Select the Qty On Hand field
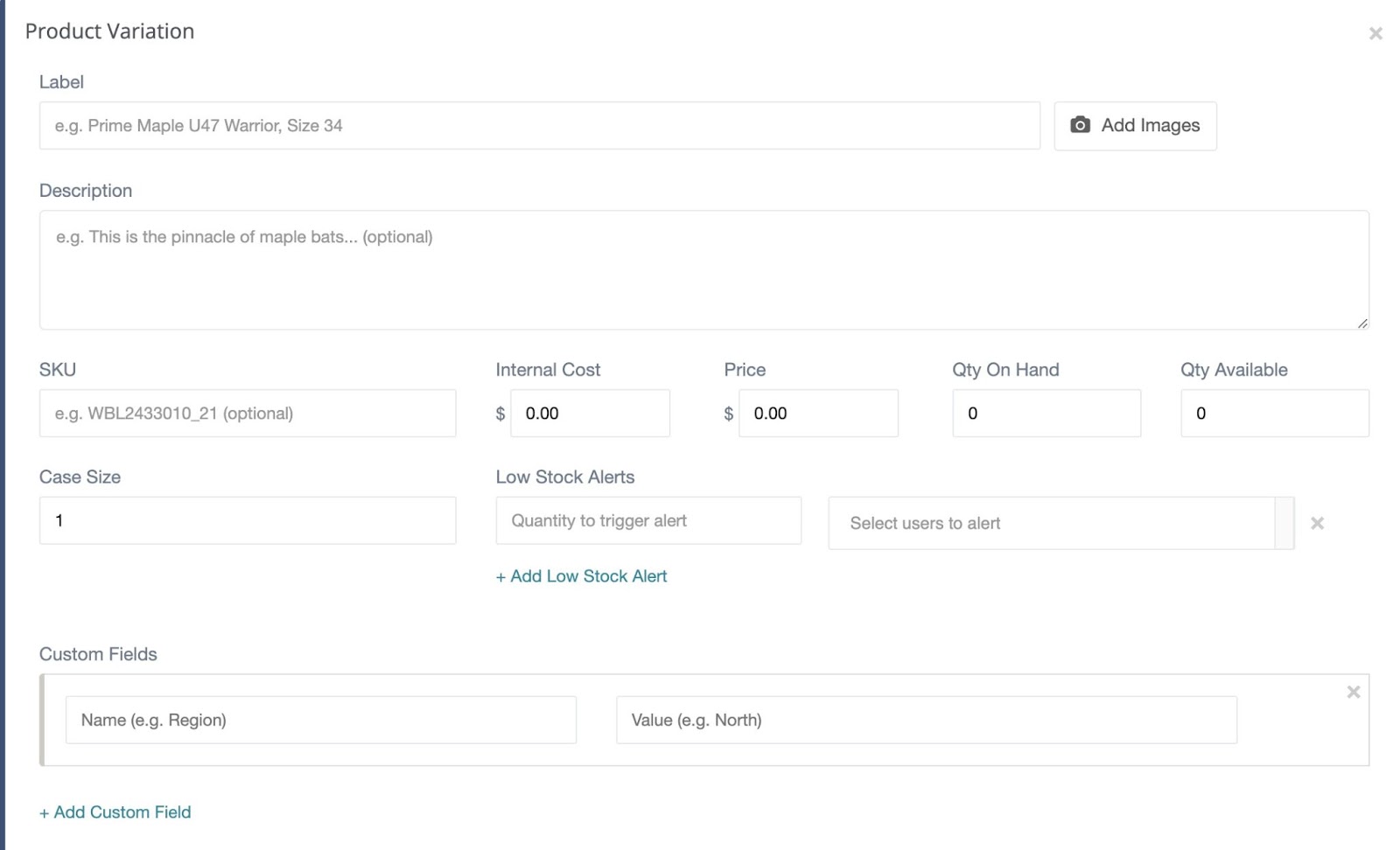The width and height of the screenshot is (1400, 850). 1046,413
